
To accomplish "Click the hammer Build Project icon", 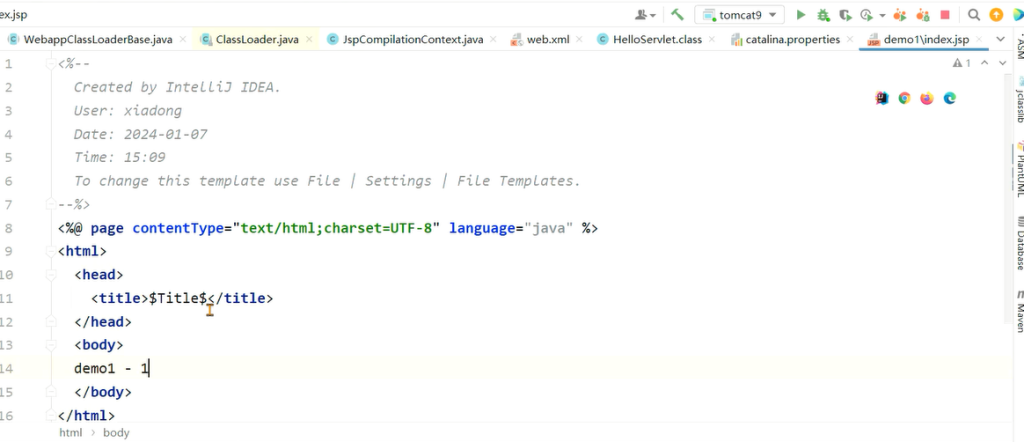I will [677, 15].
